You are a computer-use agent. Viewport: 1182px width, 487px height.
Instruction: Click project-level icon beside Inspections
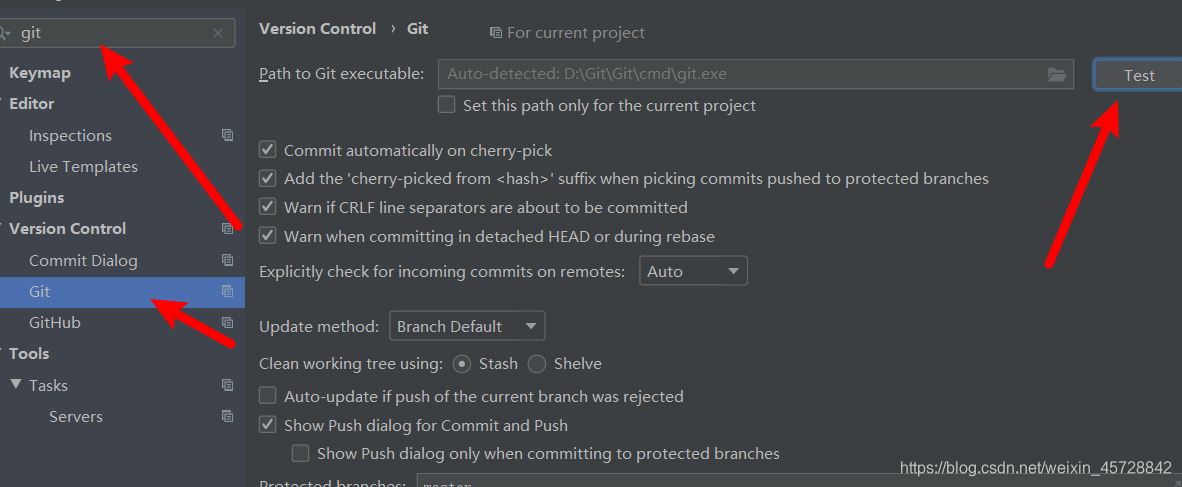(227, 135)
